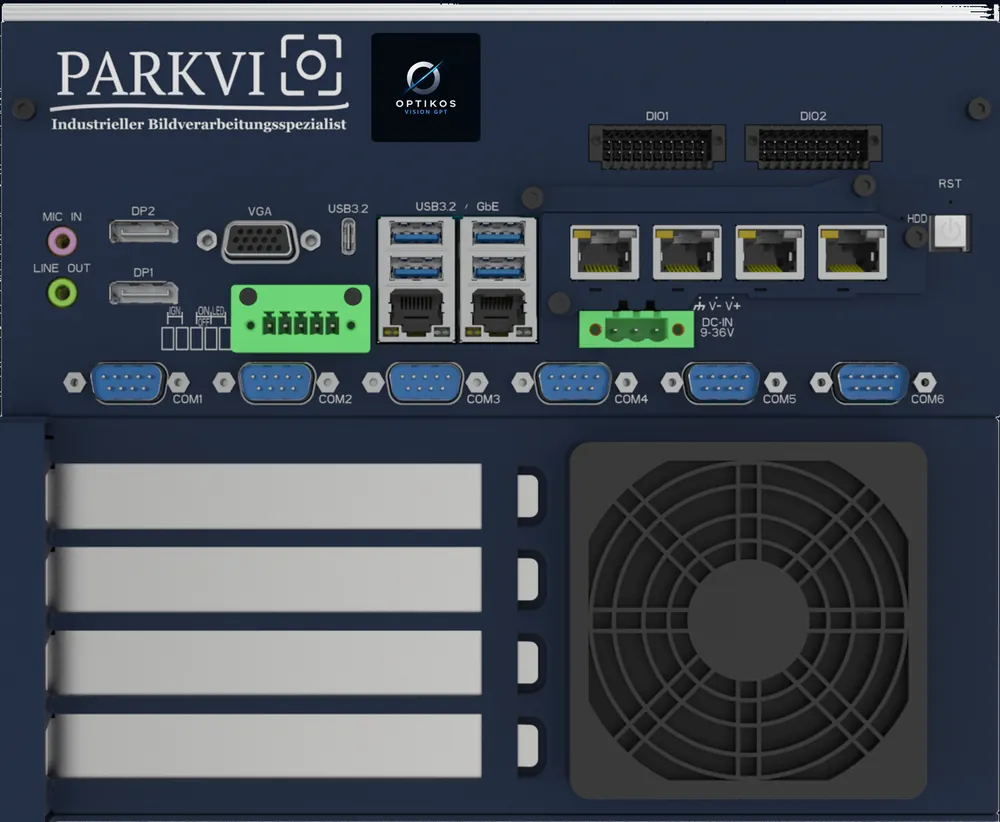
Task: Click the 'DIO1' label text
Action: (x=657, y=116)
